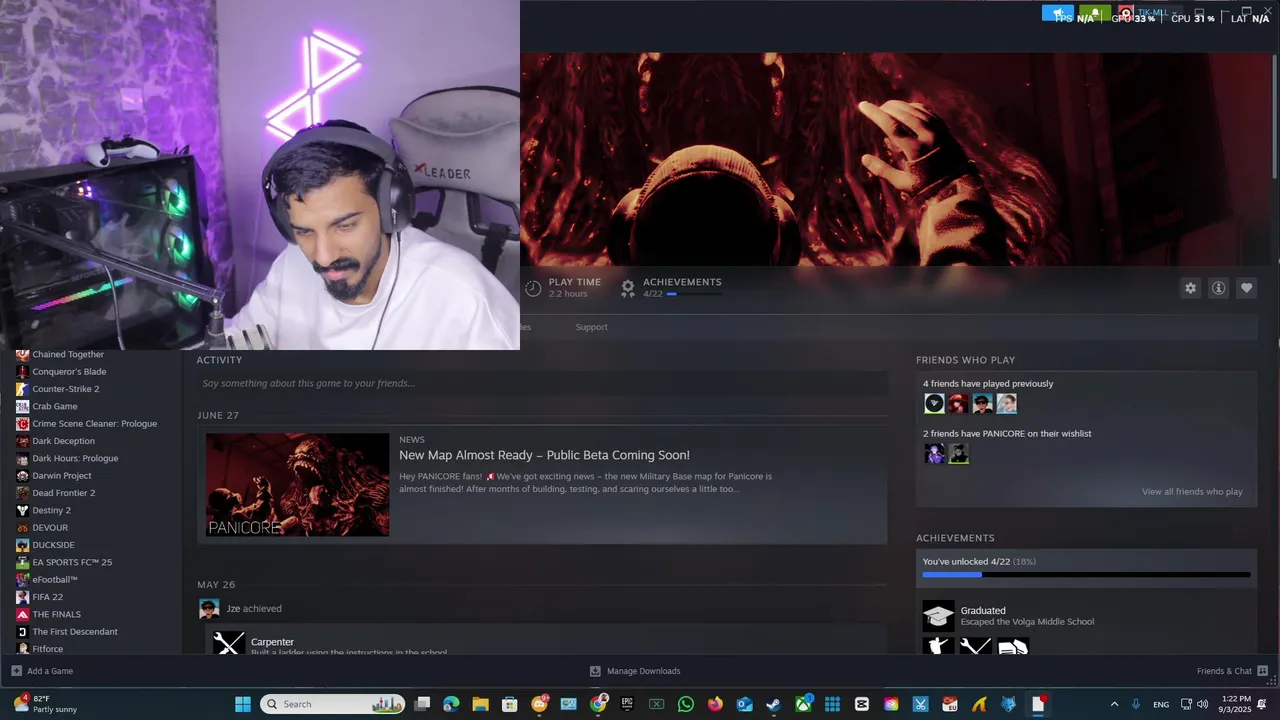Select Crime Scene Cleaner: Prologue in library
The image size is (1280, 720).
click(x=95, y=424)
